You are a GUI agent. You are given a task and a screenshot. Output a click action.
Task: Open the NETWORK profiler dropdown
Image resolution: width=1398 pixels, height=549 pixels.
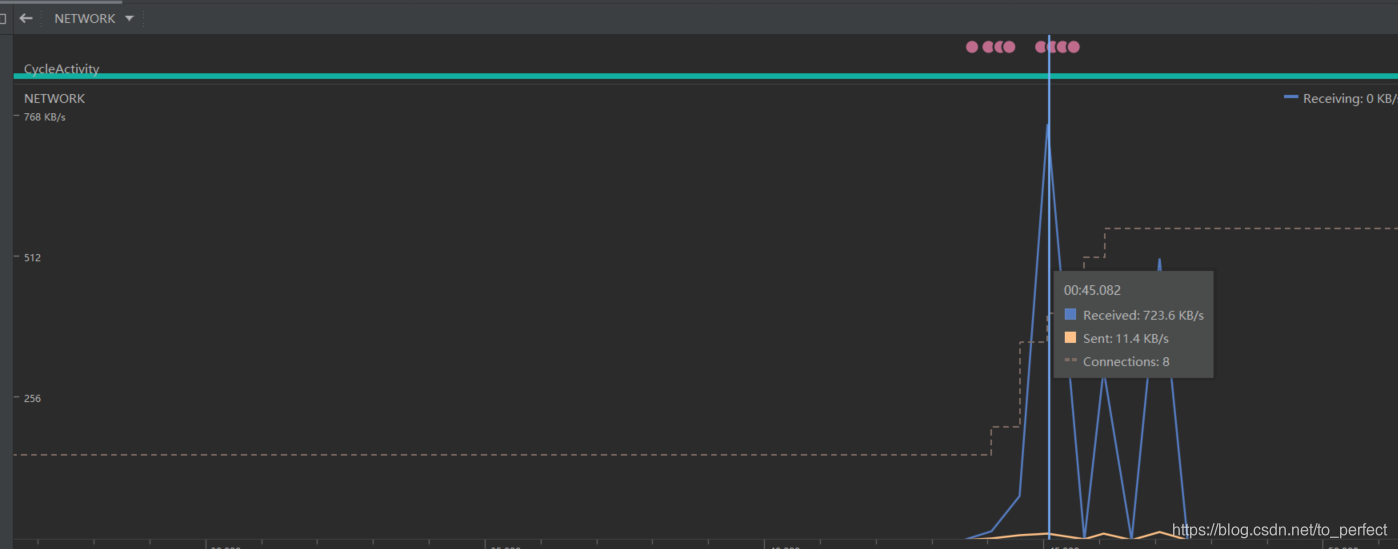94,18
